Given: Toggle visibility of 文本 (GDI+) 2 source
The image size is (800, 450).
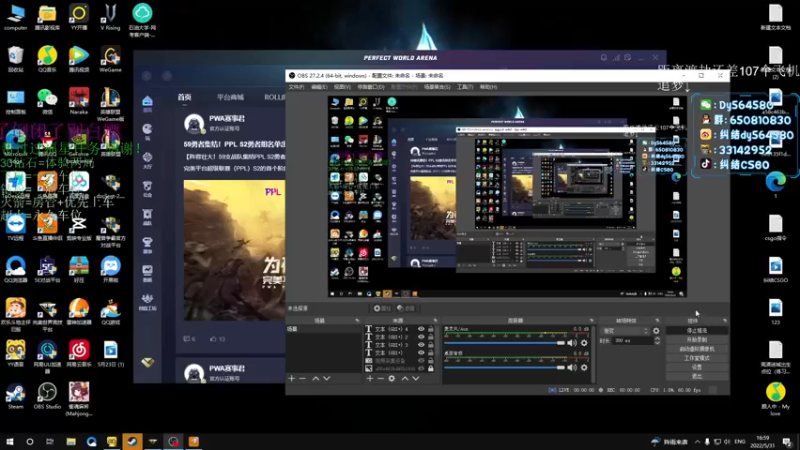Looking at the screenshot, I should (421, 337).
